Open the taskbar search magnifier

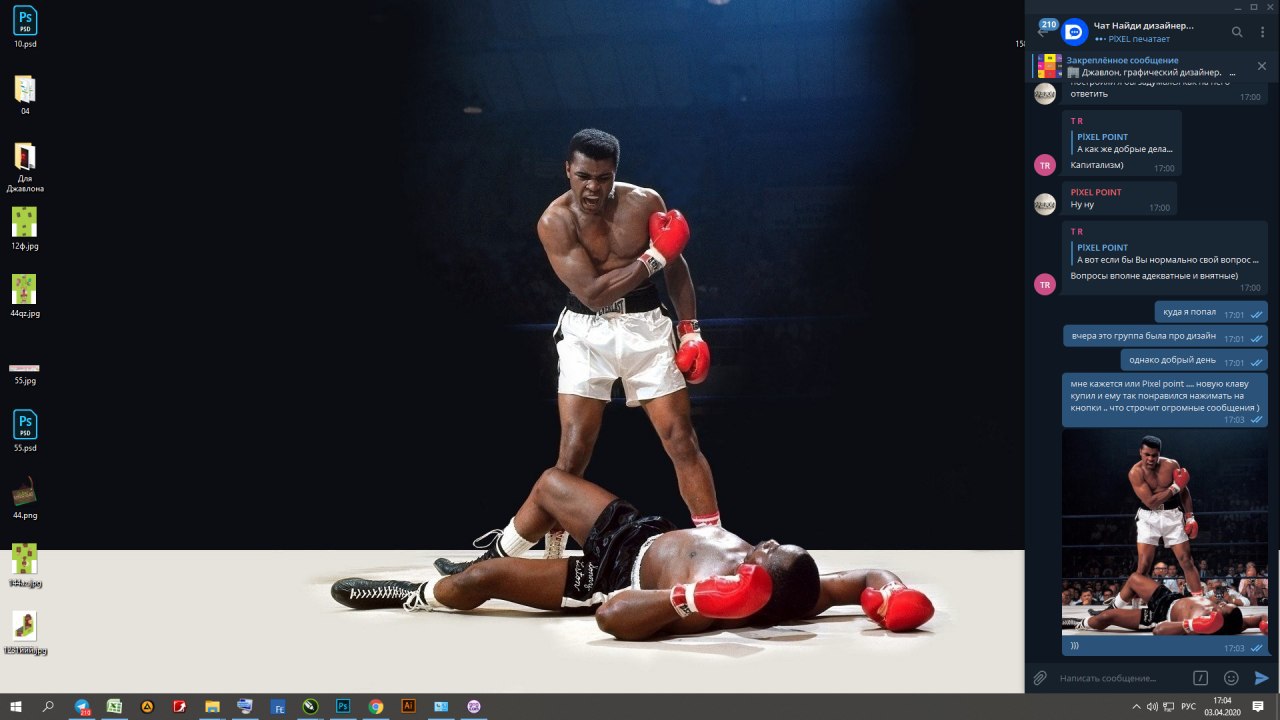pos(48,706)
